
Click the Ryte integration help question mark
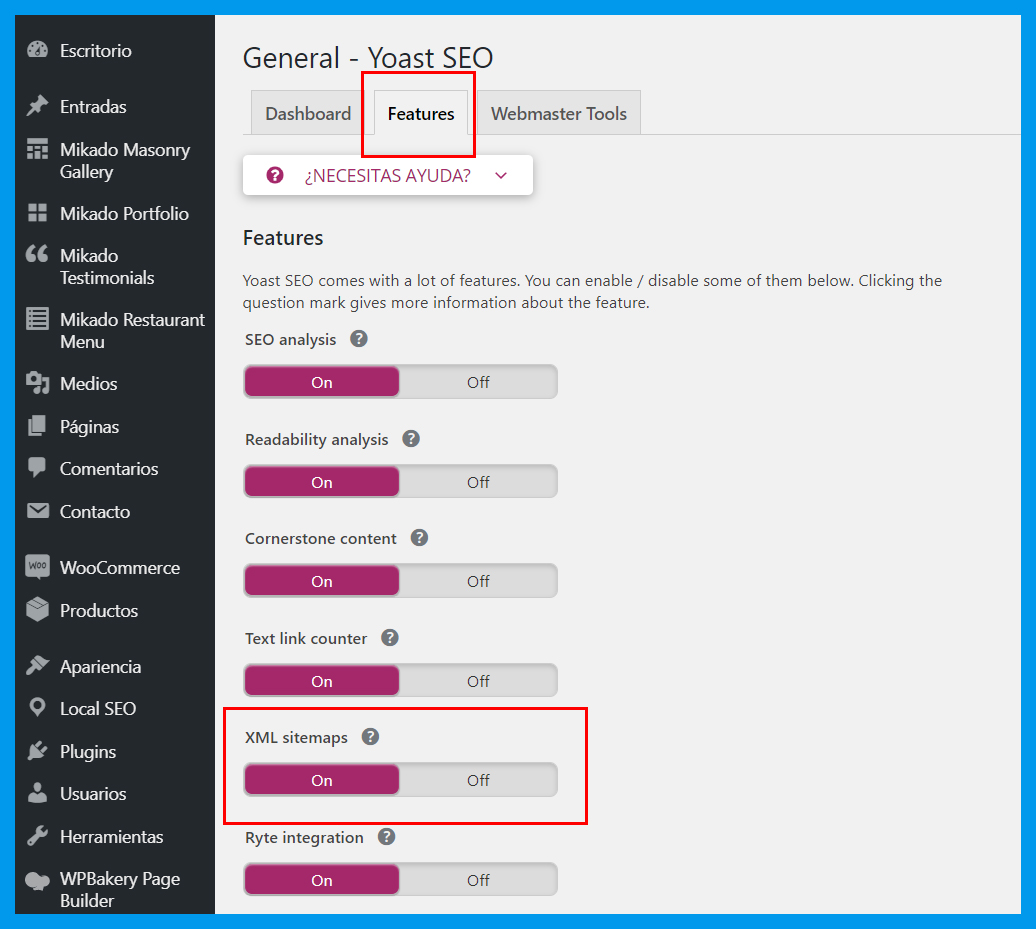click(387, 837)
